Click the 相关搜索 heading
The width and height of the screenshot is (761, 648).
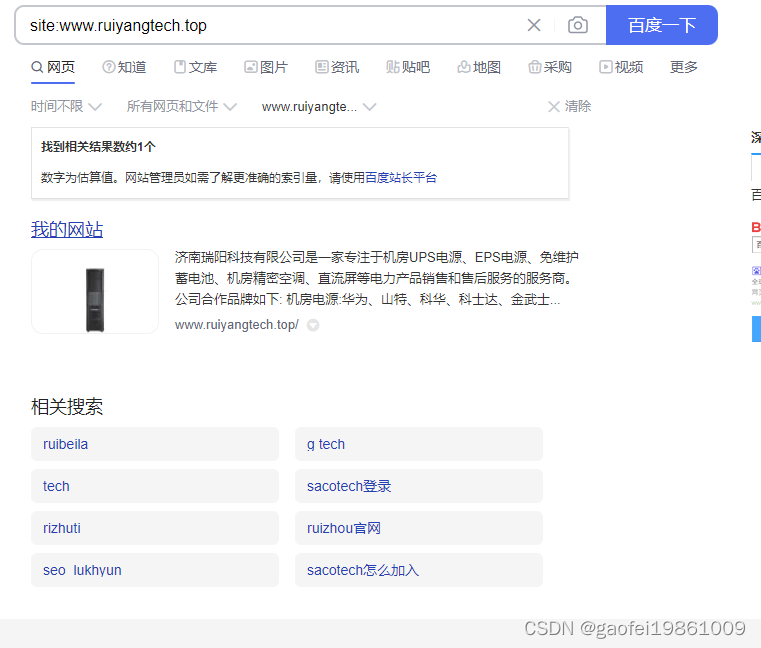tap(67, 407)
